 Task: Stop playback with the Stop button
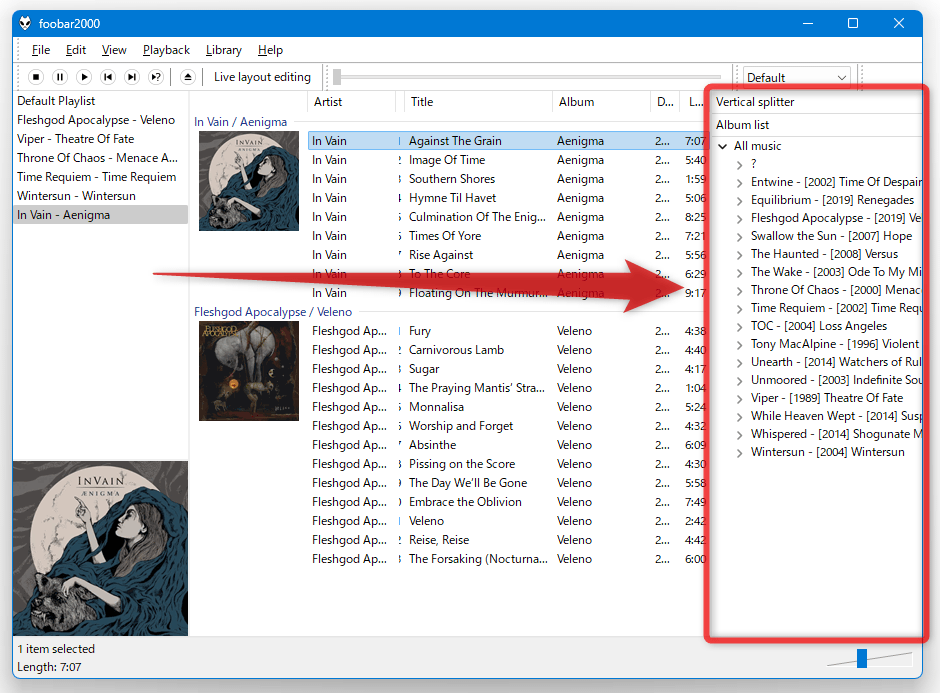(36, 77)
